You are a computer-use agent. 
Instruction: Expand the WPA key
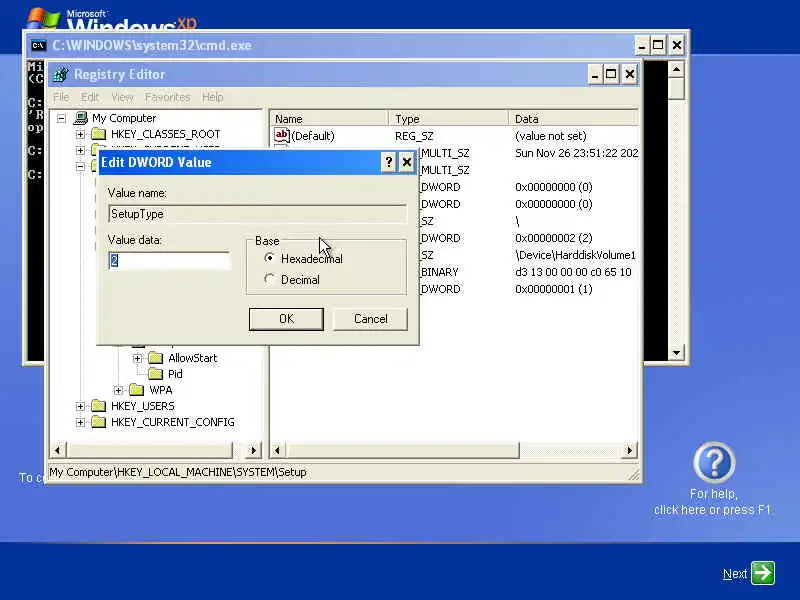click(118, 390)
